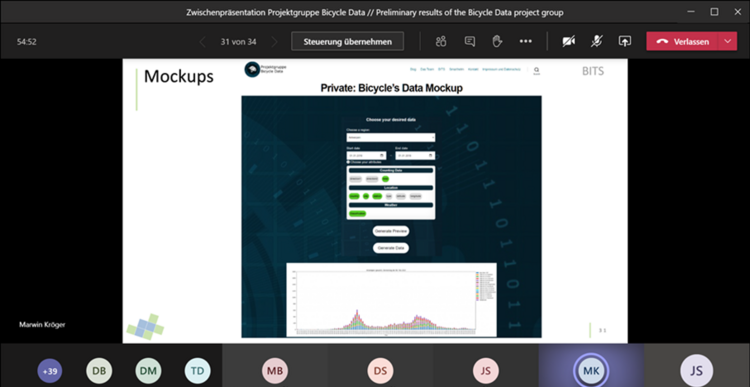Select the MK active speaker avatar
Screen dimensions: 750x387
pos(591,370)
